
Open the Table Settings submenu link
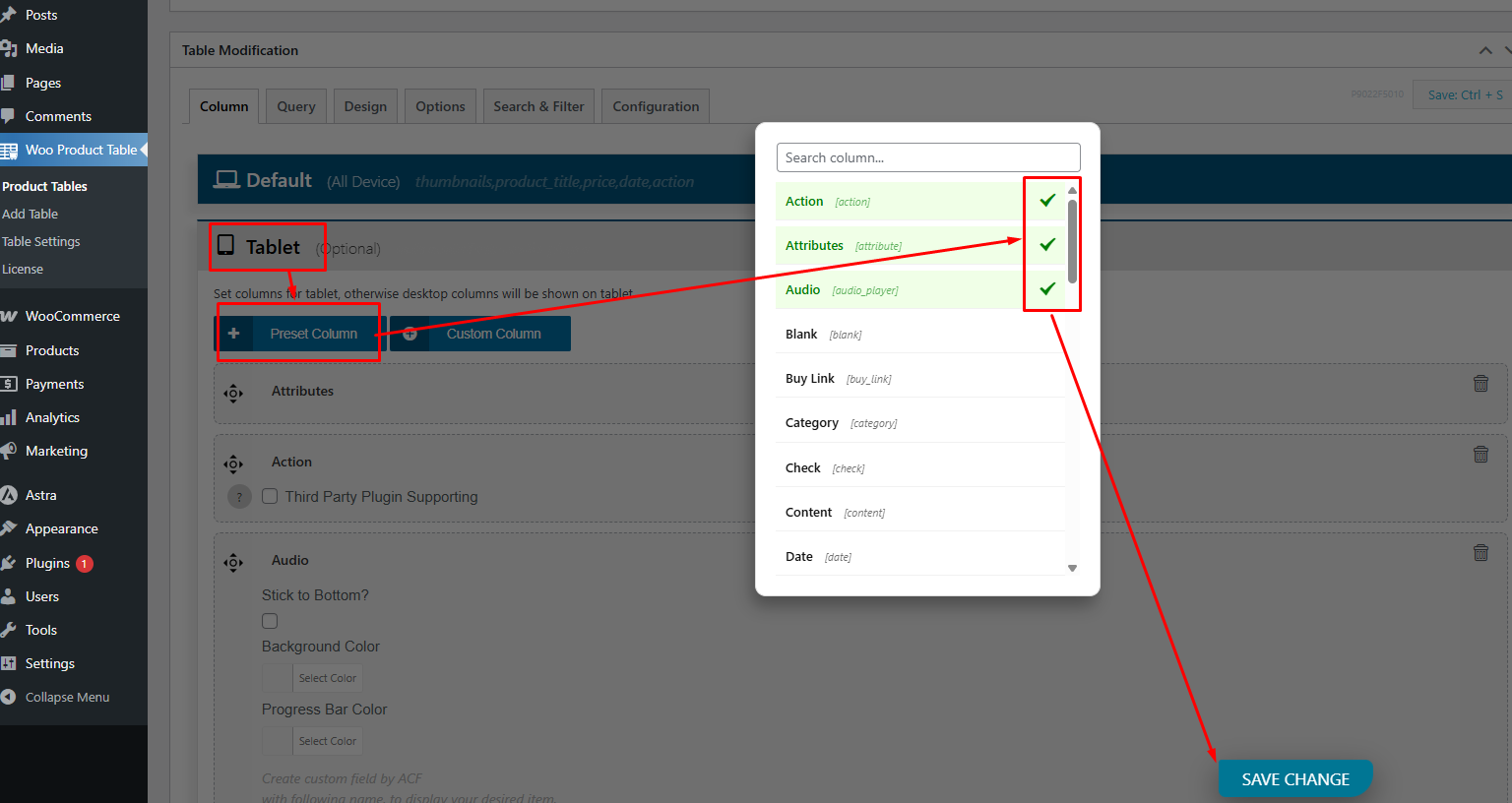pos(41,241)
